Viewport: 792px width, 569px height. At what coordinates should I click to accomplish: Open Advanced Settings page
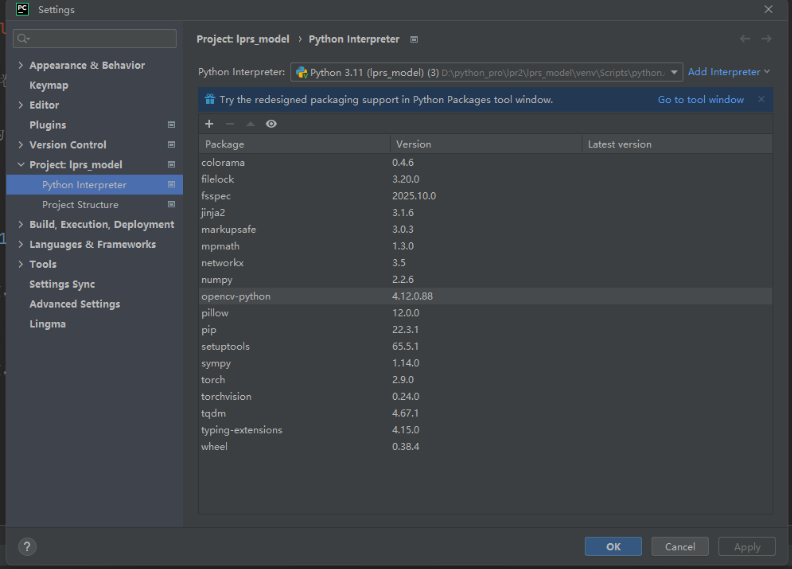coord(75,304)
